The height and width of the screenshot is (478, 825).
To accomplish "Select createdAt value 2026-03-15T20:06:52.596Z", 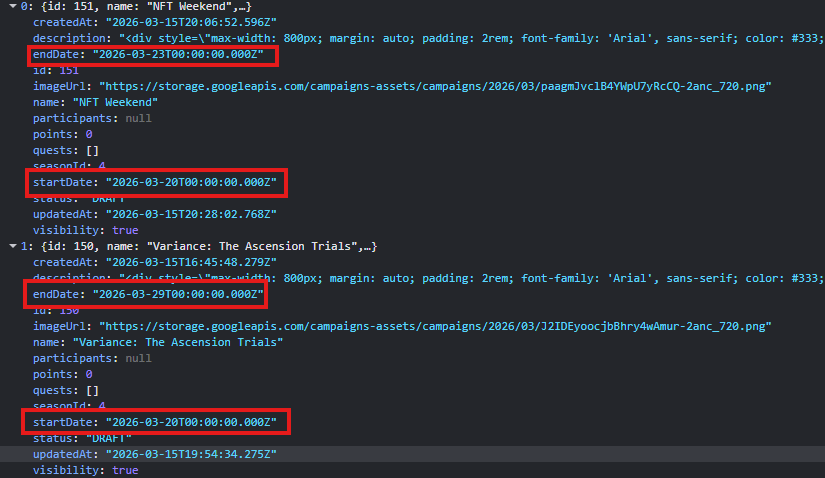I will click(x=191, y=22).
